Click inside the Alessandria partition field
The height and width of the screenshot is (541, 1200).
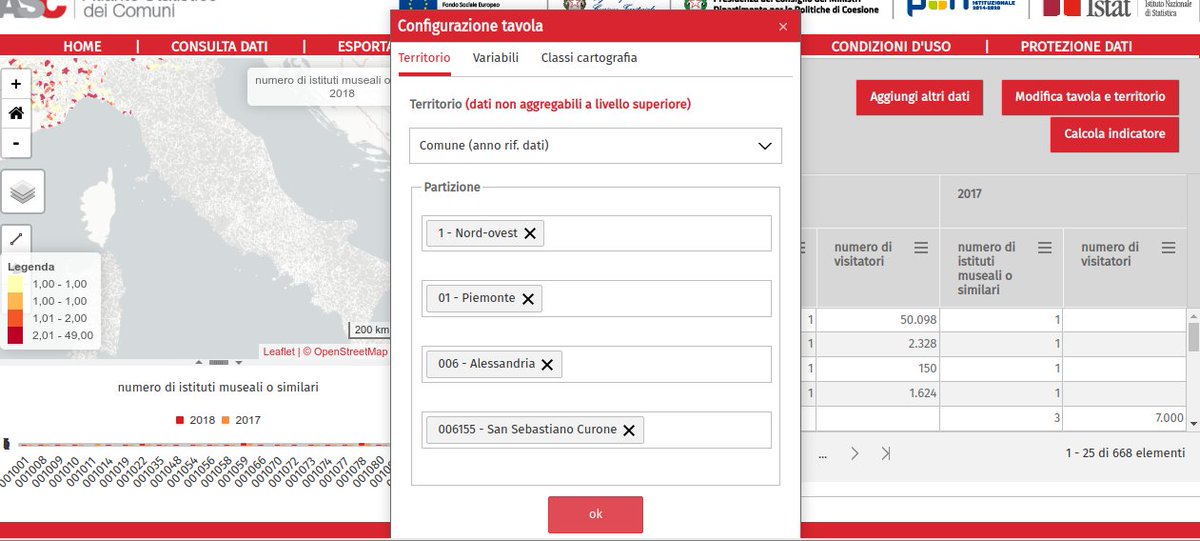point(596,364)
